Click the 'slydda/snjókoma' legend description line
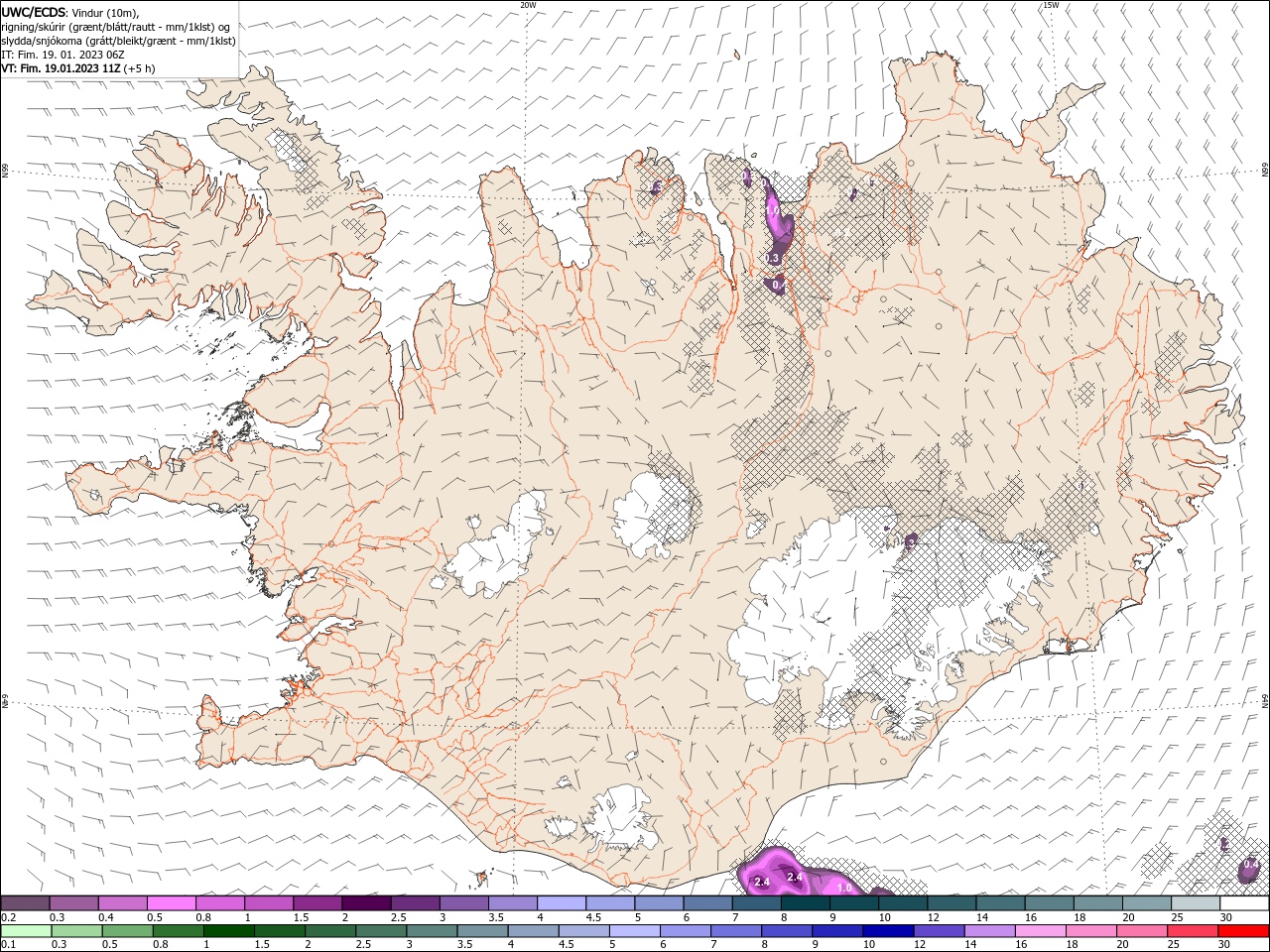The width and height of the screenshot is (1270, 952). point(118,41)
